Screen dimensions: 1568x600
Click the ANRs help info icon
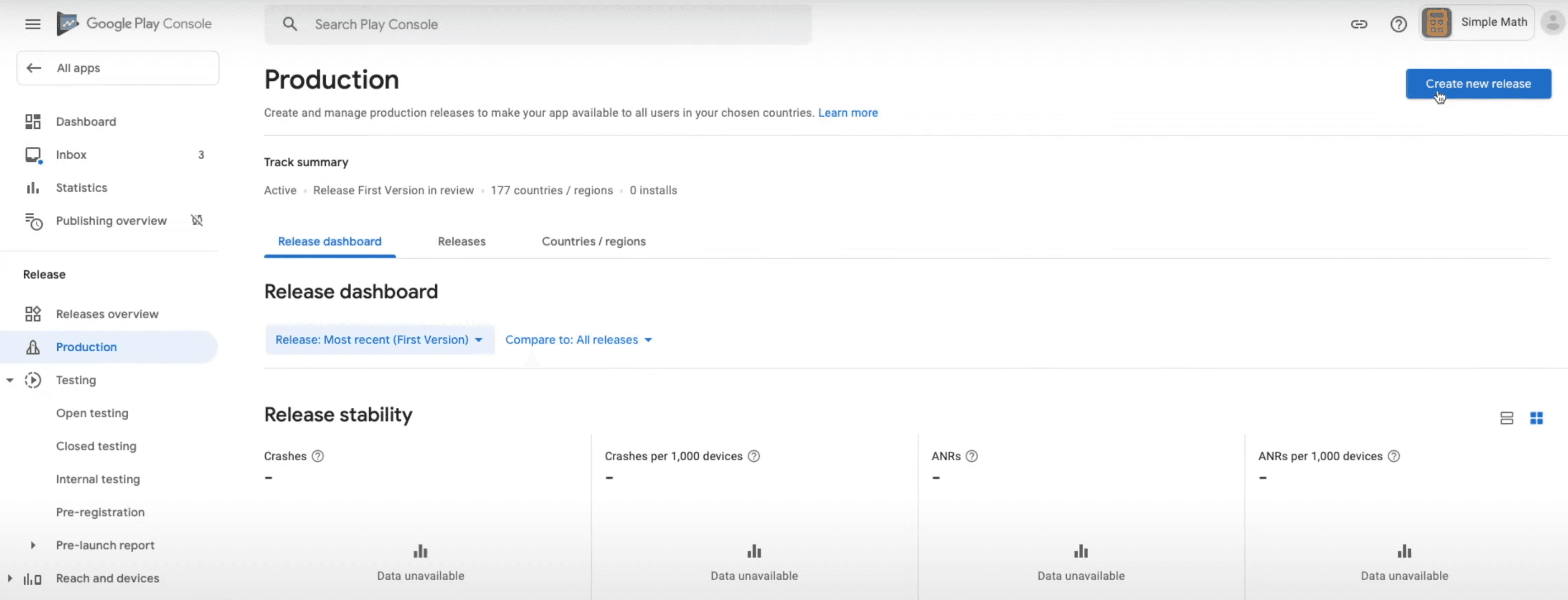(972, 456)
